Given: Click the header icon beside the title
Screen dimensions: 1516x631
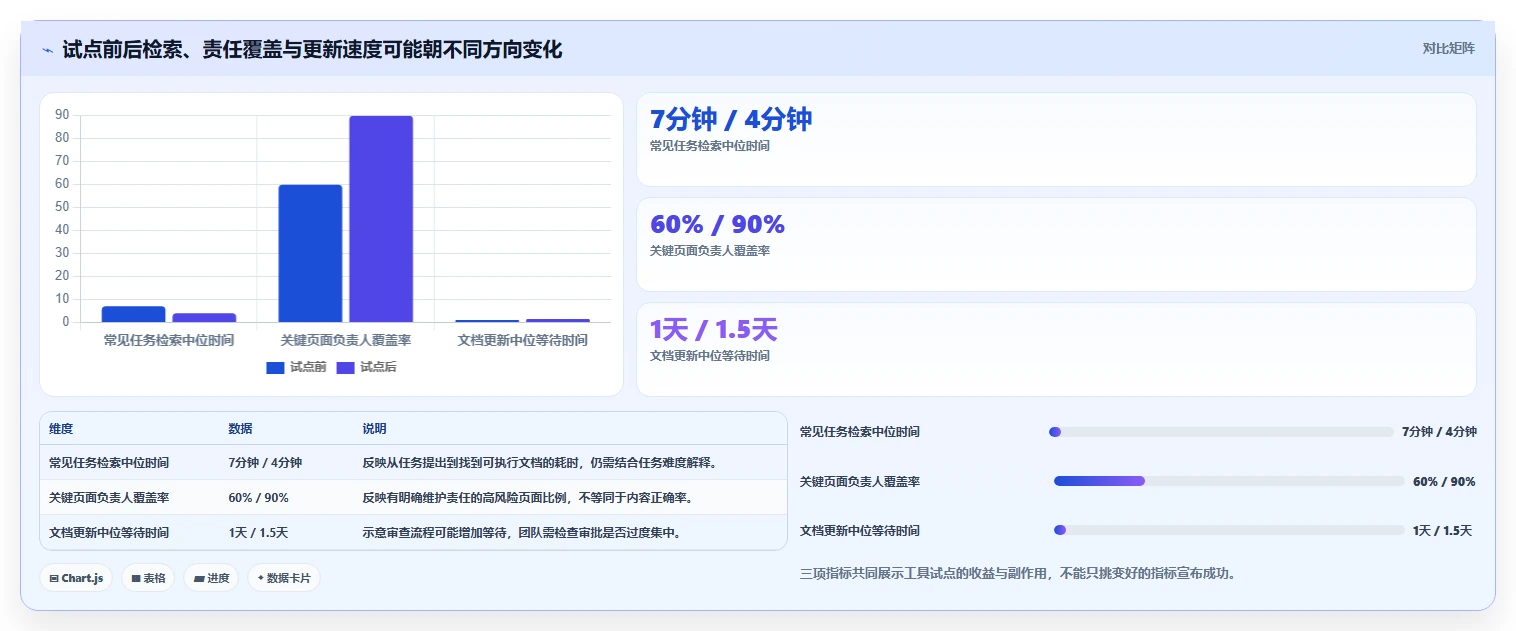Looking at the screenshot, I should click(x=47, y=50).
